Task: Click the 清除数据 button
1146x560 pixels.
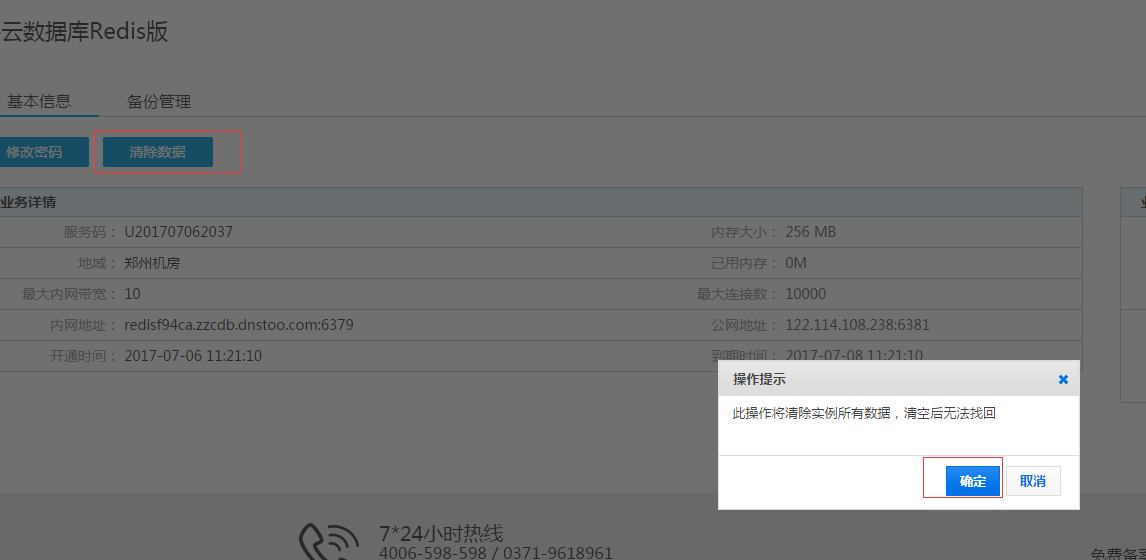Action: tap(157, 152)
